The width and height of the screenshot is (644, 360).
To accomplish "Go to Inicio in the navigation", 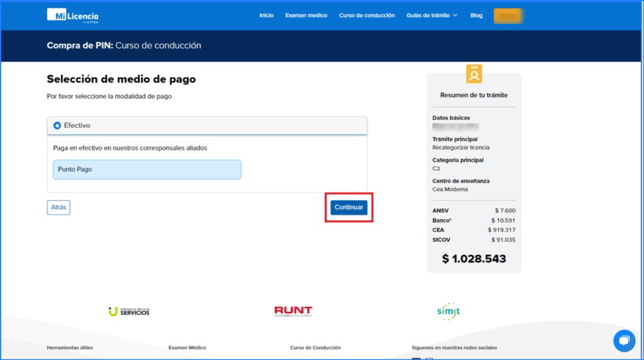I will (266, 16).
